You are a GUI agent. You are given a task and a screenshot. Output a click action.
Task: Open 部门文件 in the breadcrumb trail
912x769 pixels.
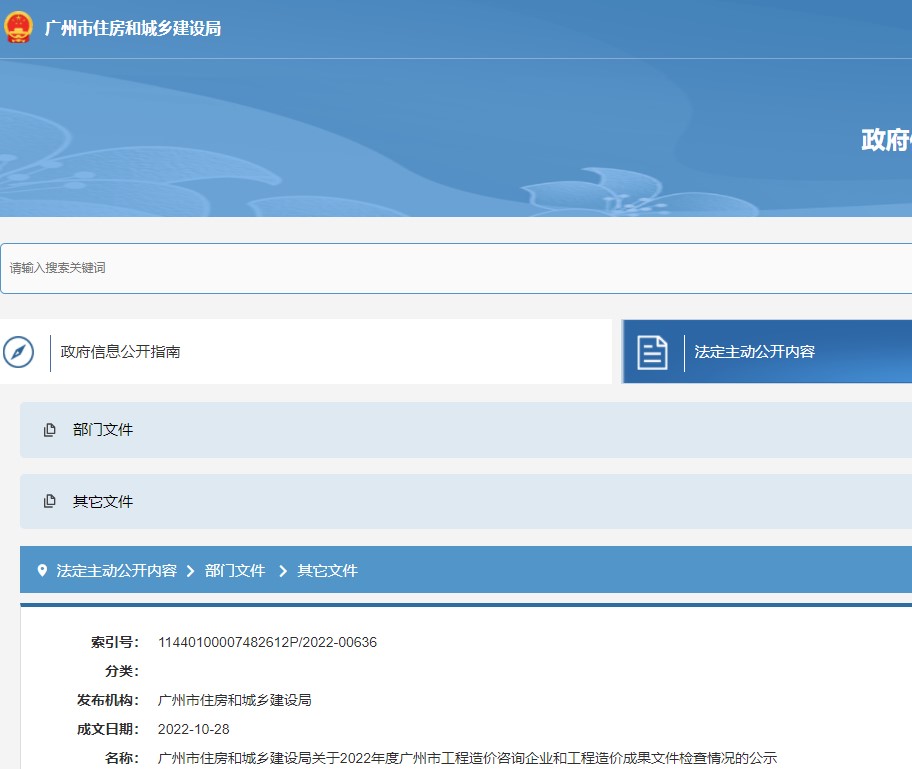pos(235,571)
